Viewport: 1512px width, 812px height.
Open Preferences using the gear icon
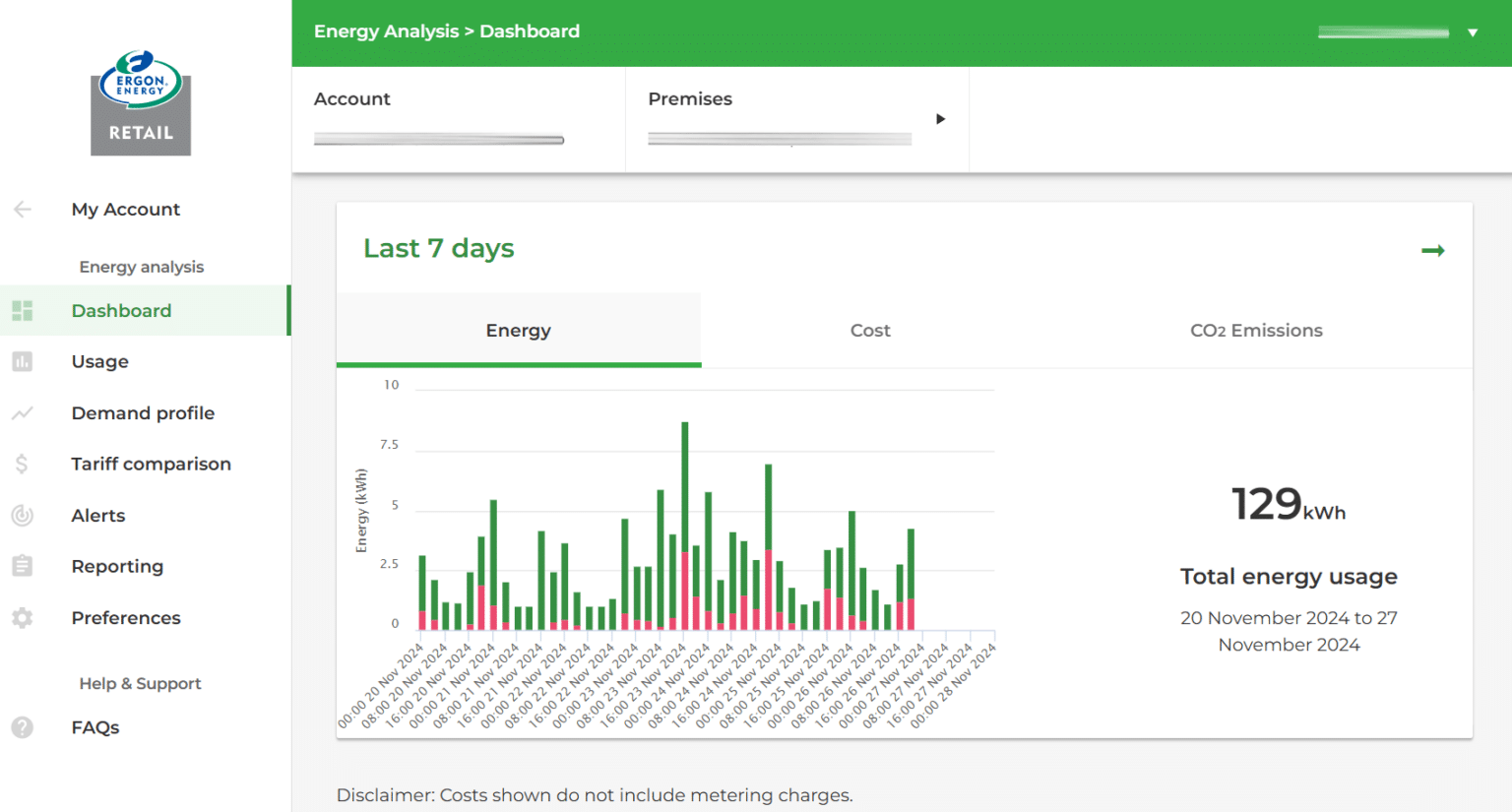click(22, 617)
